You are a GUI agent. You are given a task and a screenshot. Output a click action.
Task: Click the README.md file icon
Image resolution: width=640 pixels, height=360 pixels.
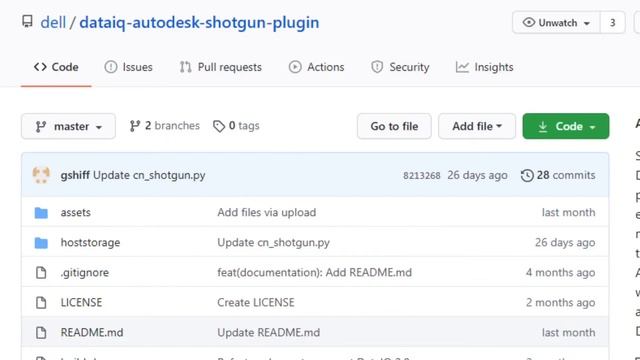(41, 333)
